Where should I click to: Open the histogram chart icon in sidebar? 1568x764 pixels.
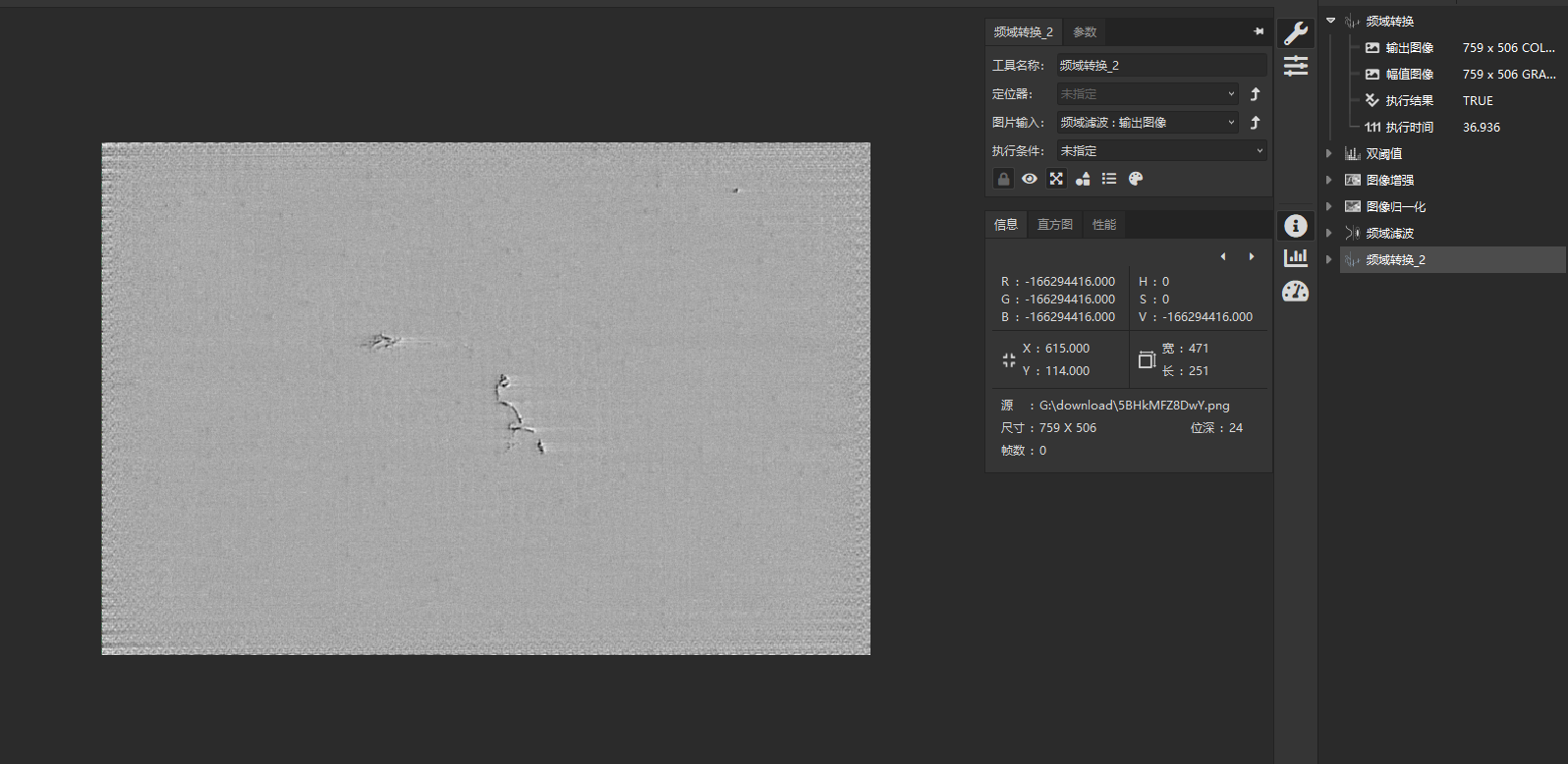click(1296, 257)
